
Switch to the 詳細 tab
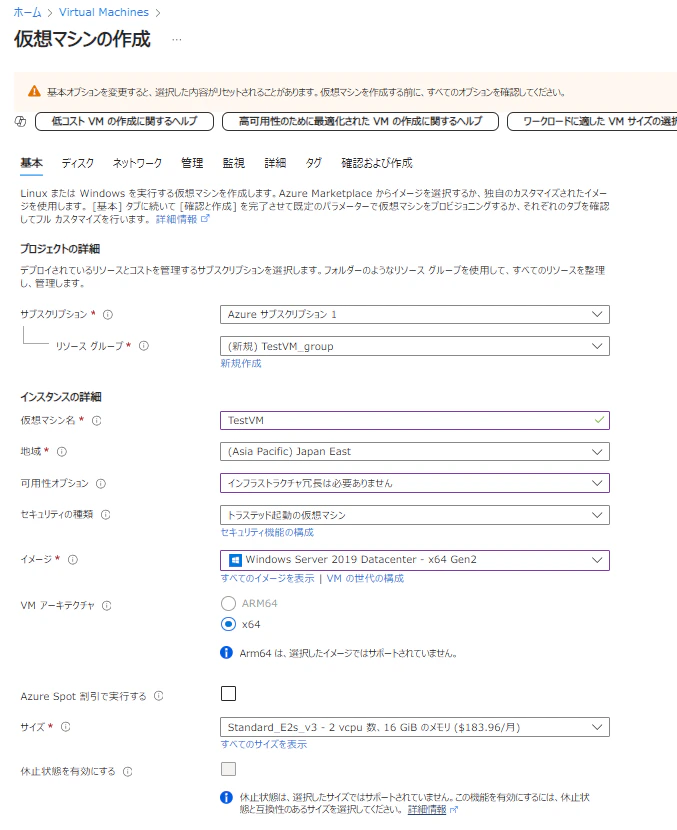click(275, 163)
